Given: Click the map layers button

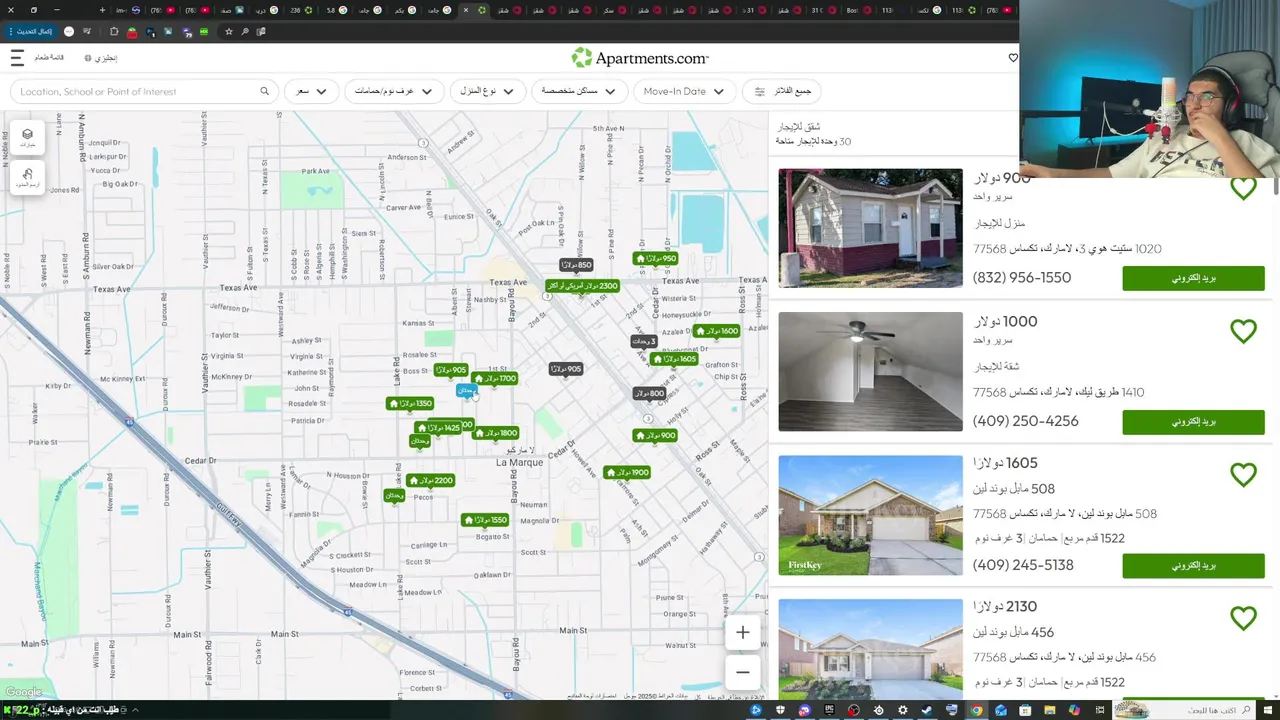Looking at the screenshot, I should click(27, 137).
